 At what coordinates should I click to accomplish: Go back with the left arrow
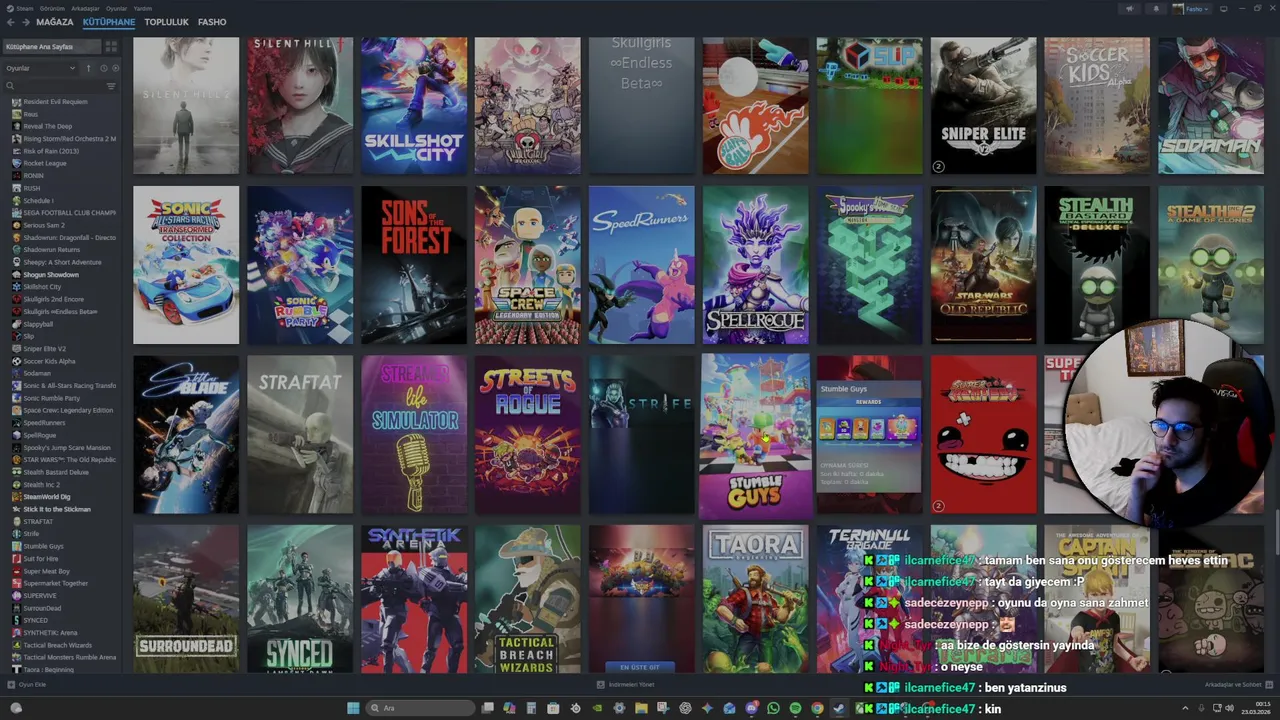click(11, 22)
